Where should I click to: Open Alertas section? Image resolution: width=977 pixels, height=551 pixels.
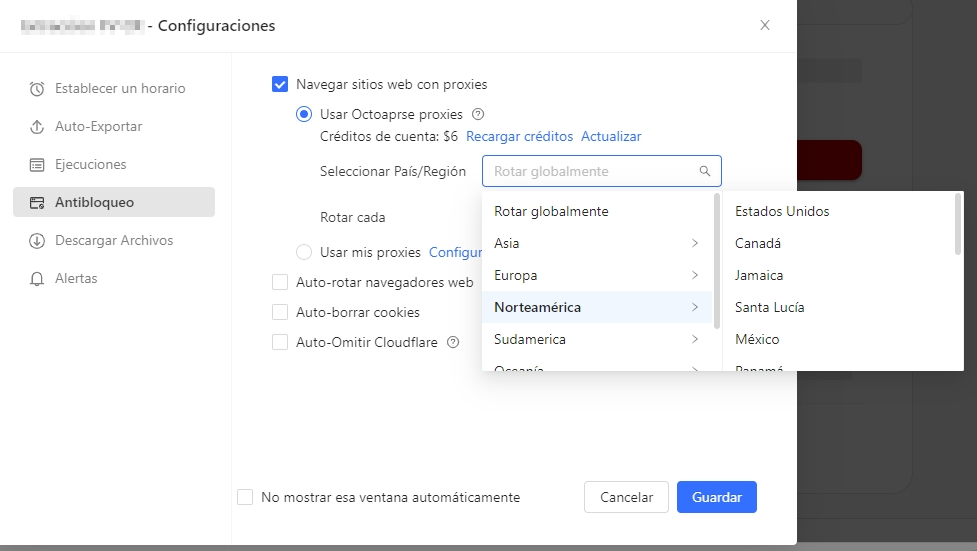(114, 279)
